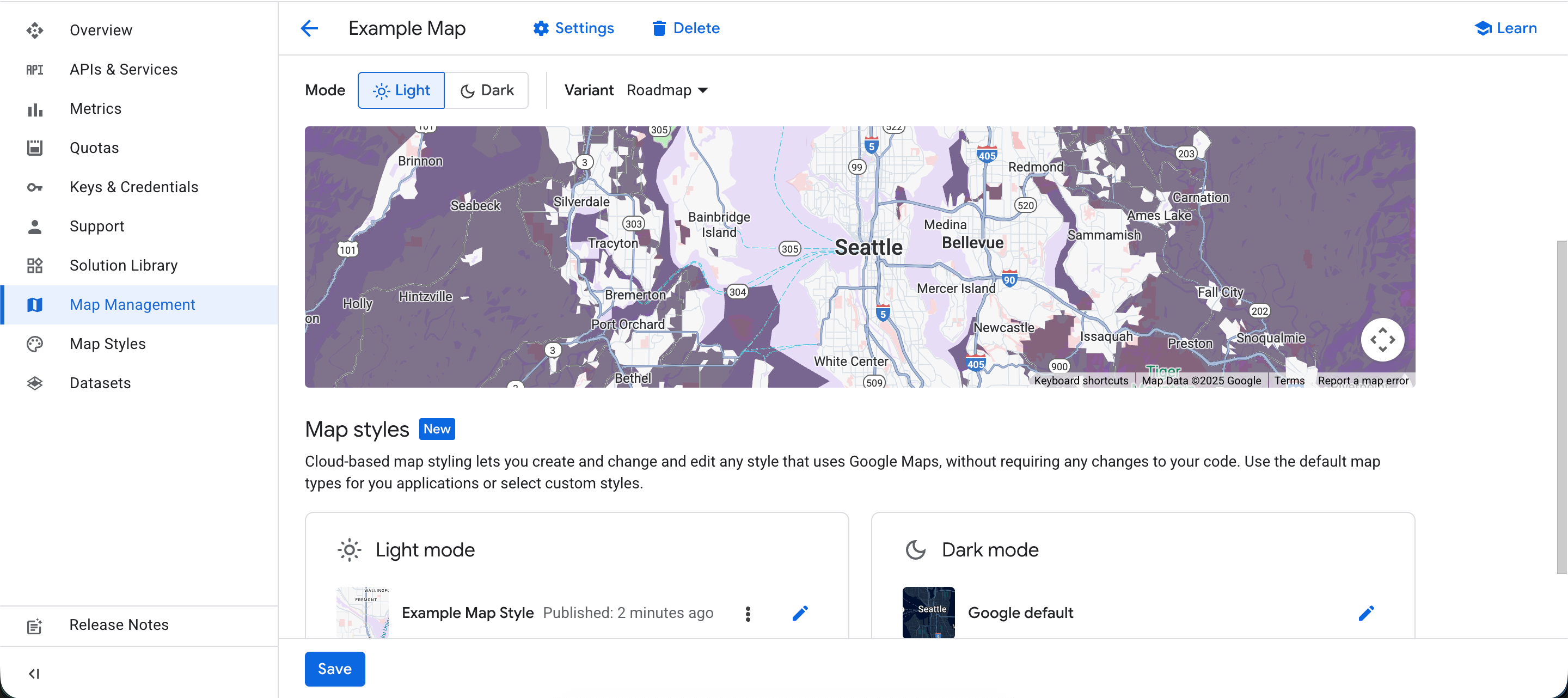Open Release Notes

119,625
